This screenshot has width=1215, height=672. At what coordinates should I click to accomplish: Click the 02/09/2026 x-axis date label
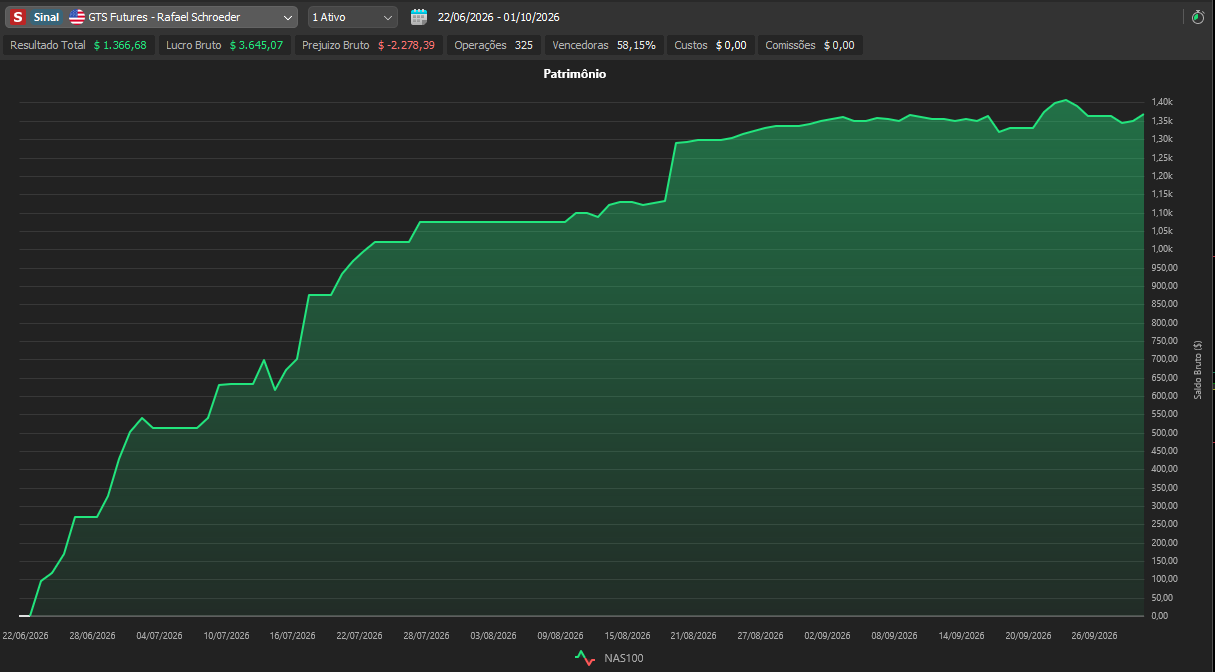pos(828,635)
